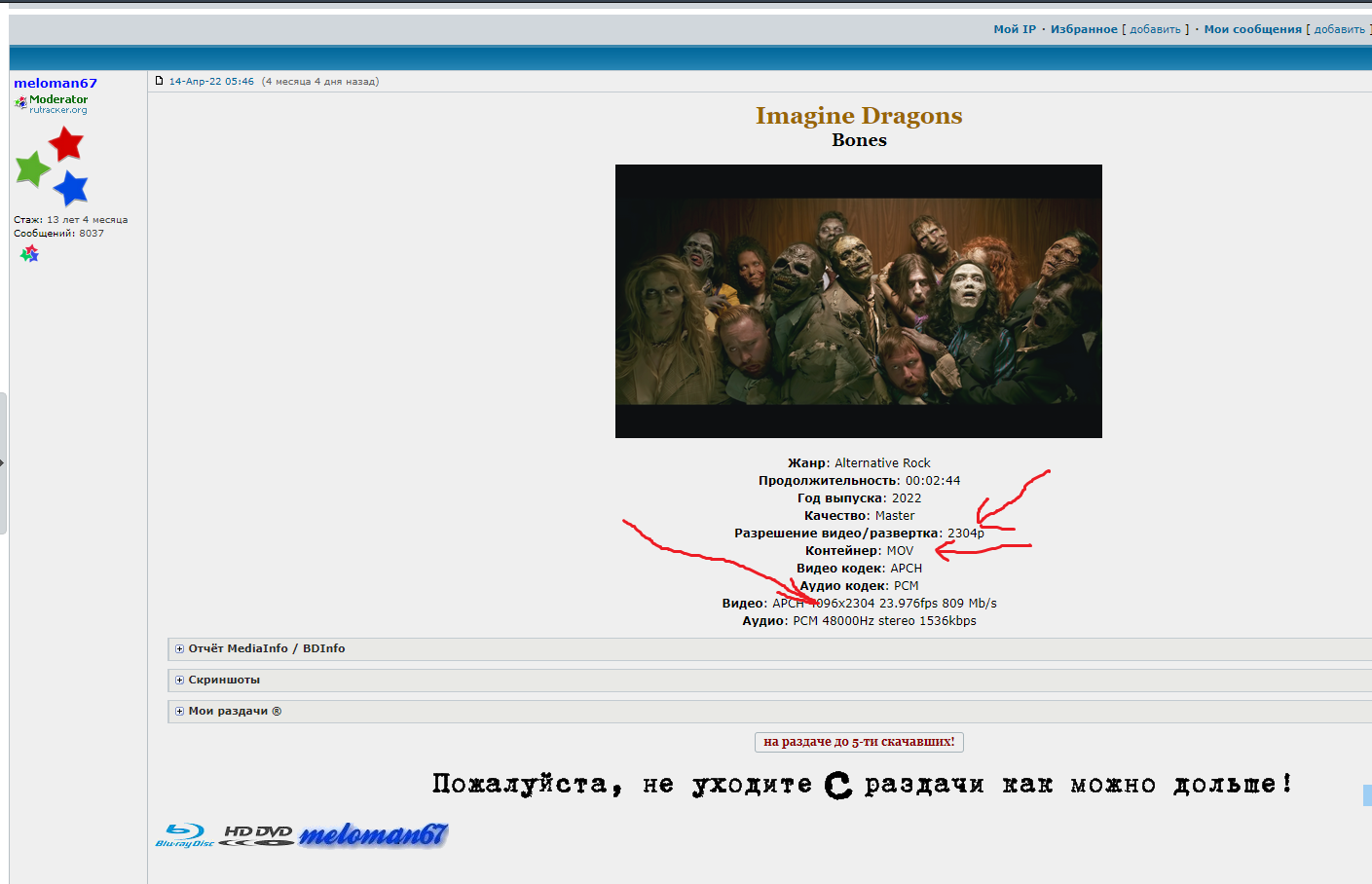Click the Bones subtitle text
The image size is (1372, 884).
pyautogui.click(x=859, y=140)
